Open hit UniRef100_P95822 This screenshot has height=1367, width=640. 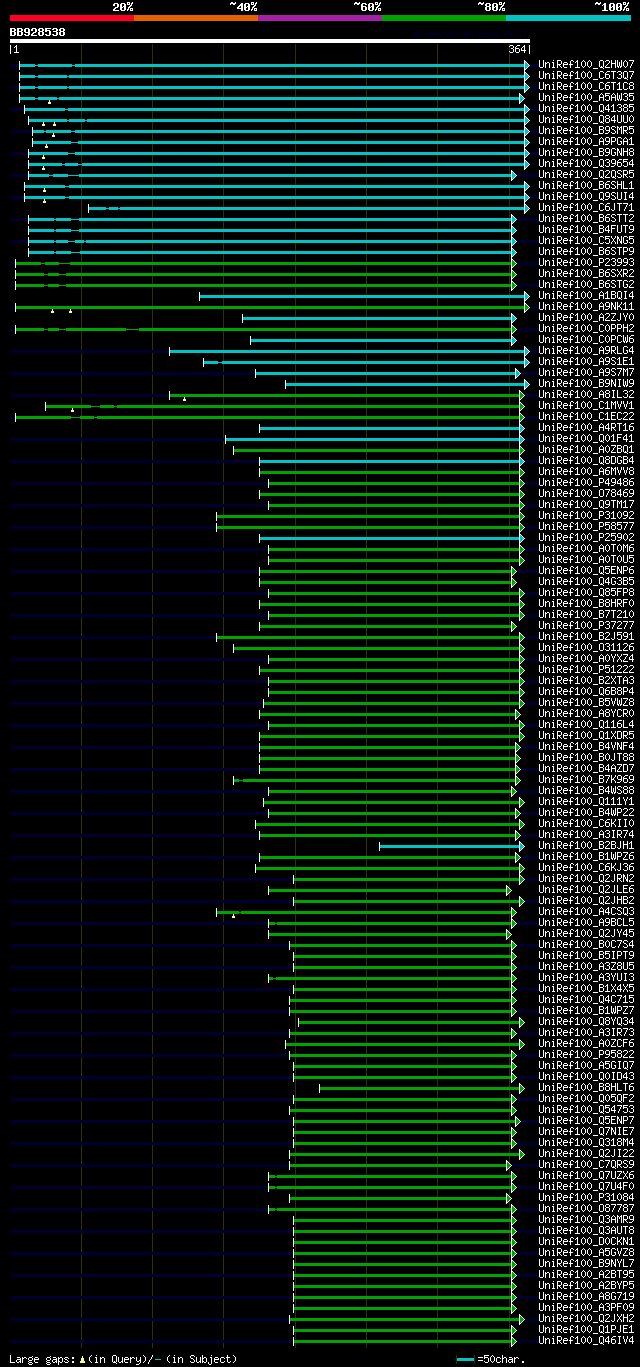point(586,1054)
